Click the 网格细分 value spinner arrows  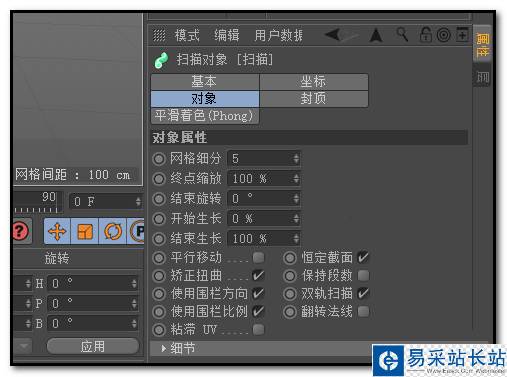coord(296,159)
